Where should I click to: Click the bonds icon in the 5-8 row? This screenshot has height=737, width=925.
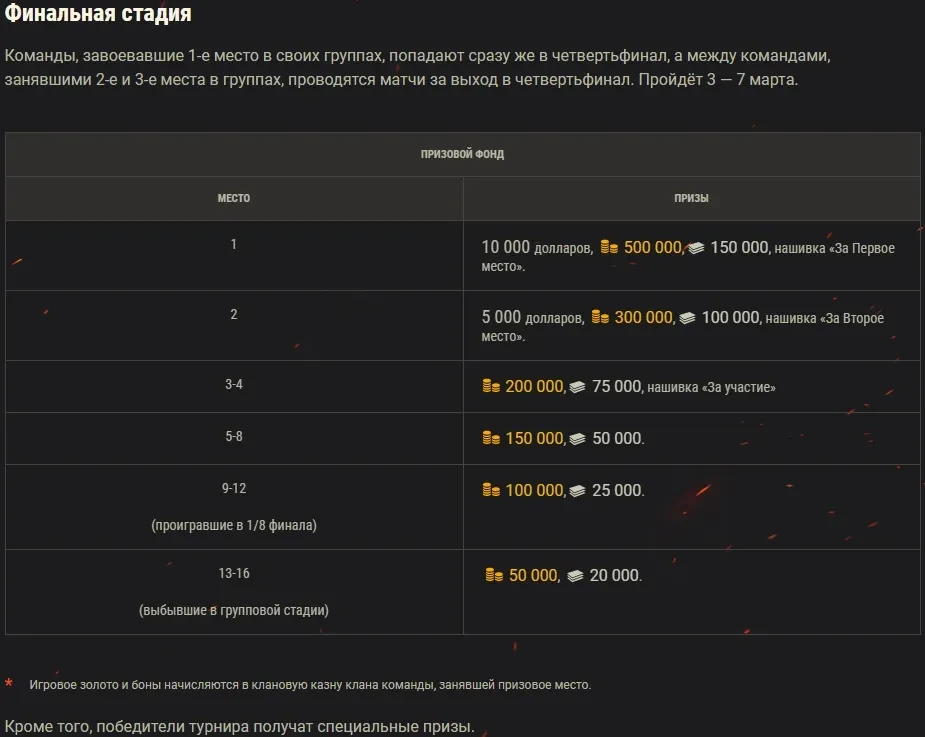tap(577, 439)
